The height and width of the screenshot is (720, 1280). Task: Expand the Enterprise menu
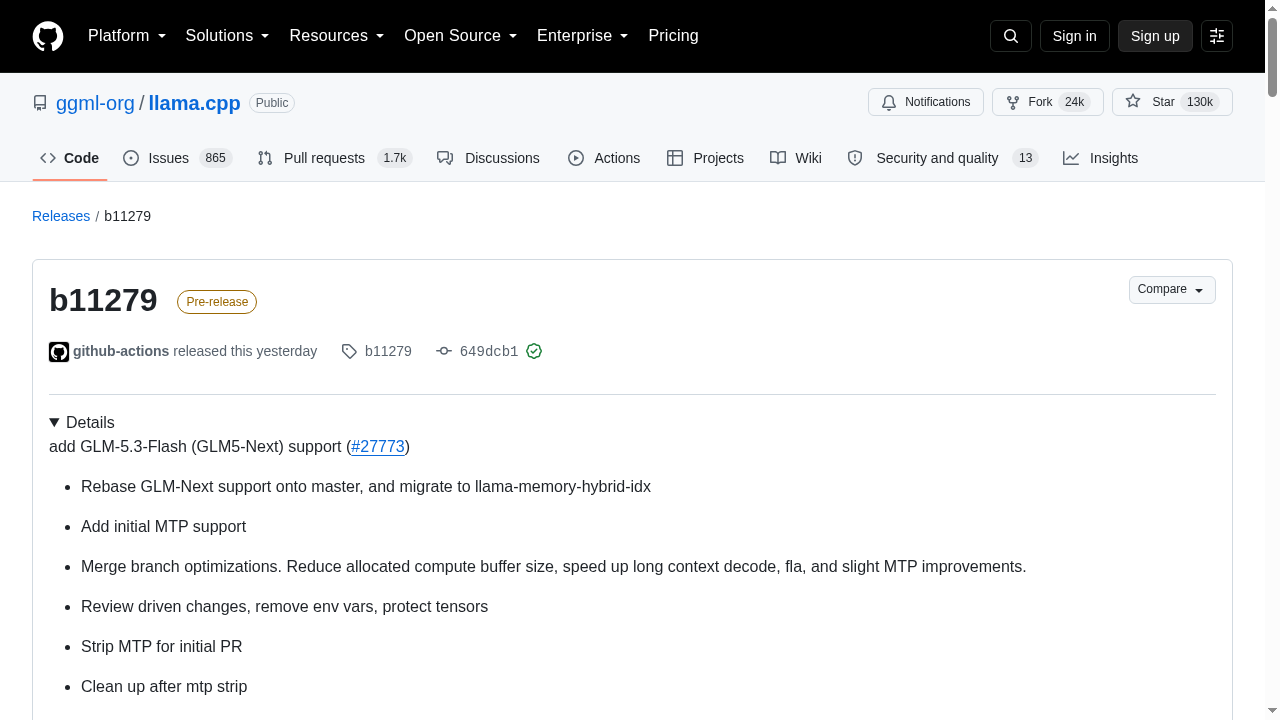pyautogui.click(x=582, y=36)
